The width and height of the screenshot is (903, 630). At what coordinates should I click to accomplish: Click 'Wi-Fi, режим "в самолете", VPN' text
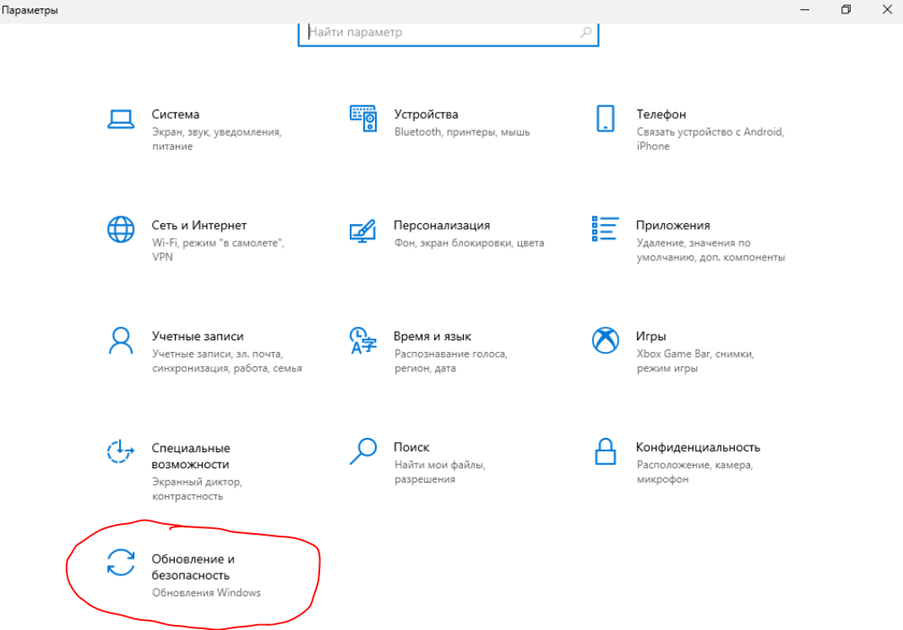point(218,250)
